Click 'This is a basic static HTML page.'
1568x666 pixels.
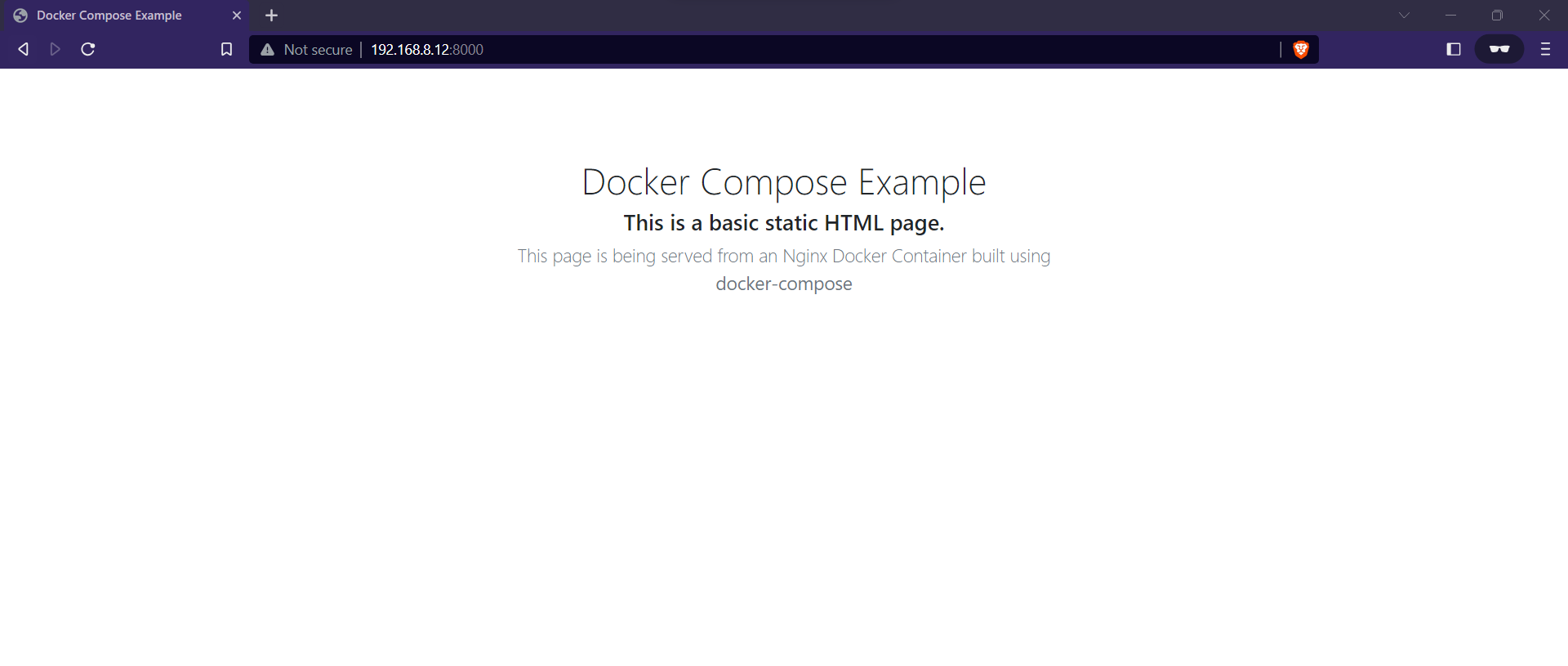click(784, 223)
